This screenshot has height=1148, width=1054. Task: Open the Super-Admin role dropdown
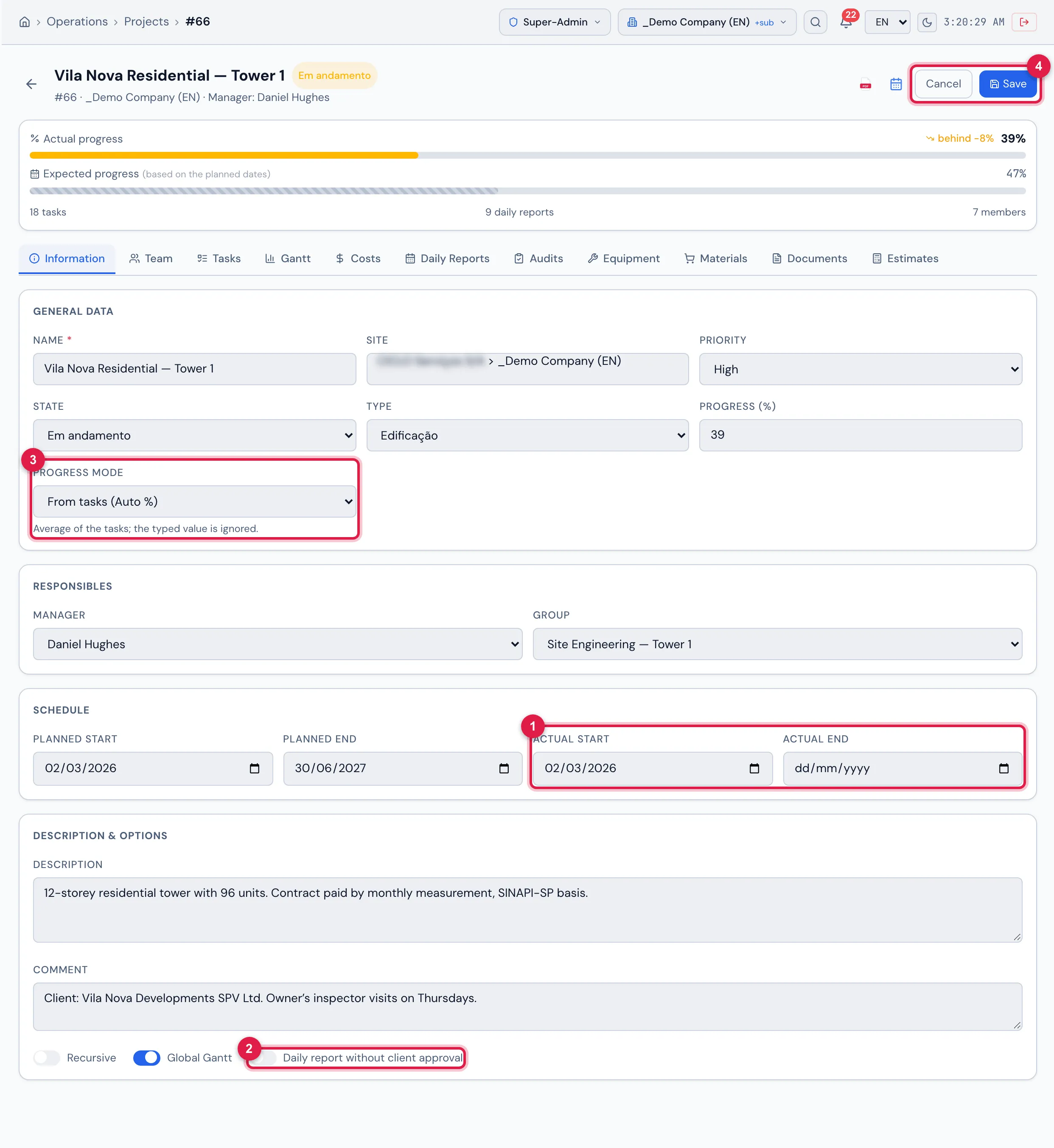[x=555, y=22]
